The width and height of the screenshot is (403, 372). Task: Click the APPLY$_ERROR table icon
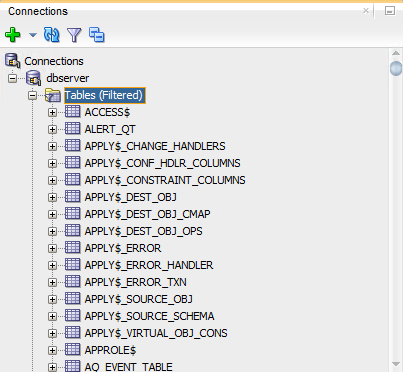coord(72,248)
